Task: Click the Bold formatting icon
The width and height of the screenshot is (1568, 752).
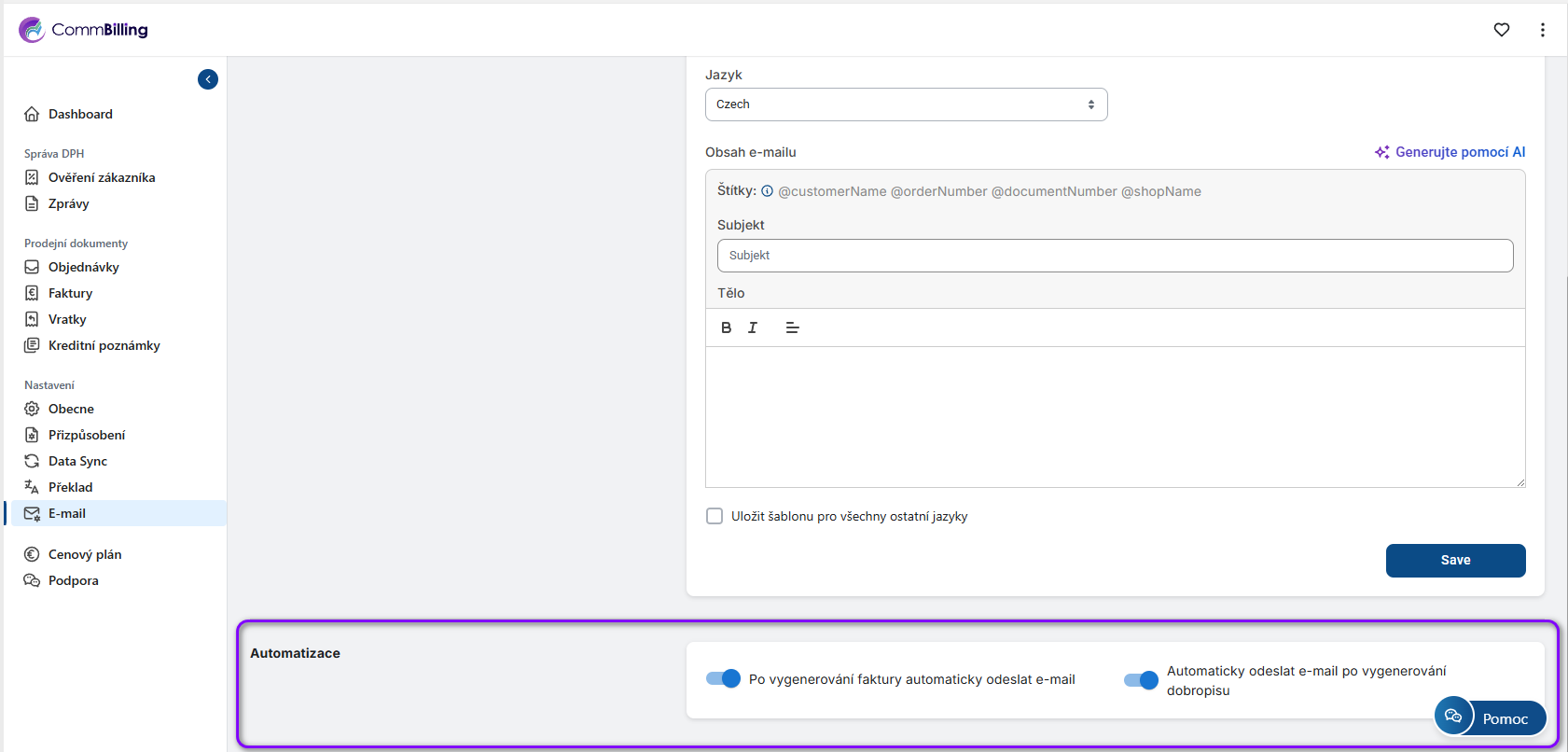Action: click(726, 327)
